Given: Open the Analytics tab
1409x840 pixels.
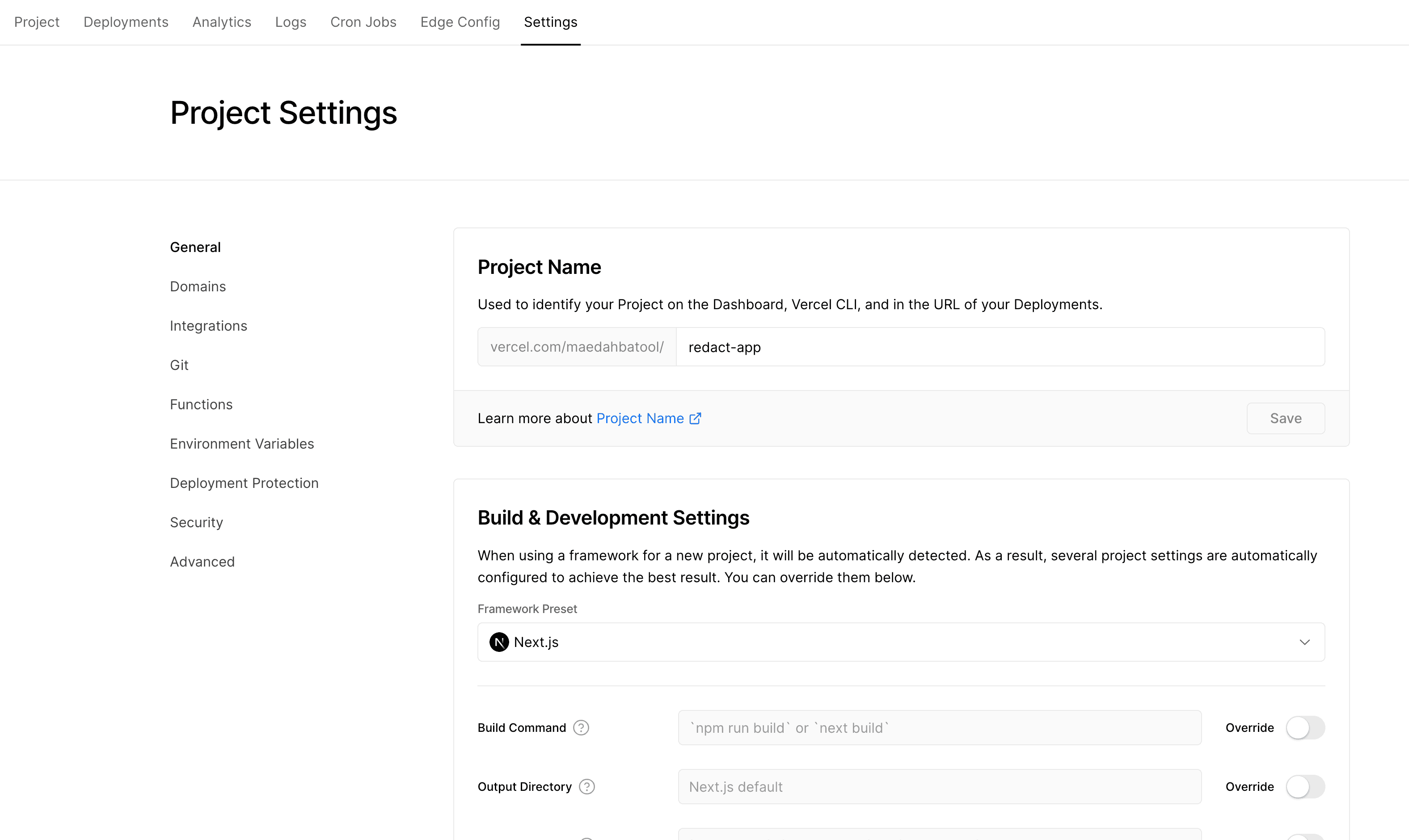Looking at the screenshot, I should 221,22.
